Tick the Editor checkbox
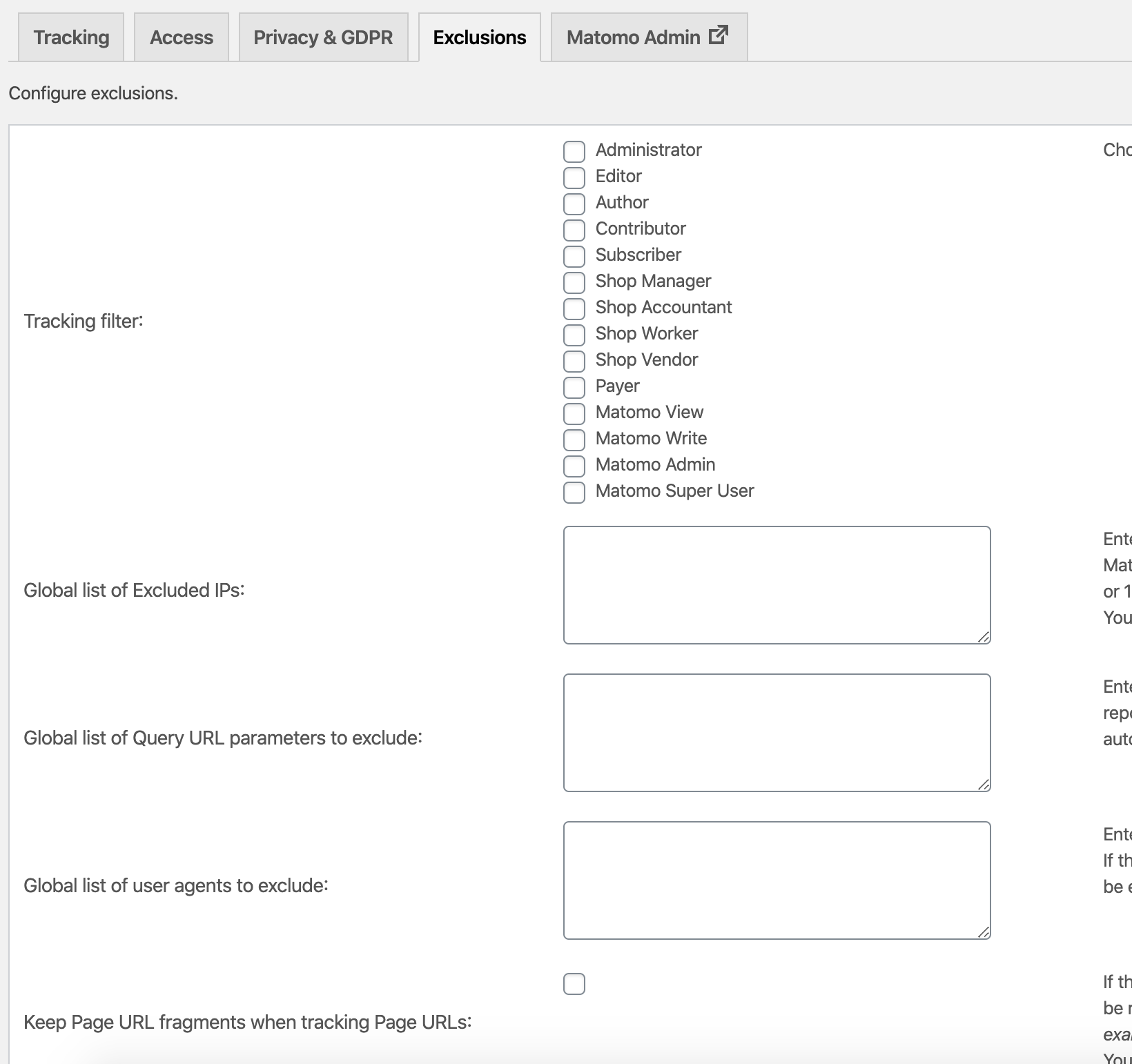Screen dimensions: 1132x1064 click(x=574, y=177)
